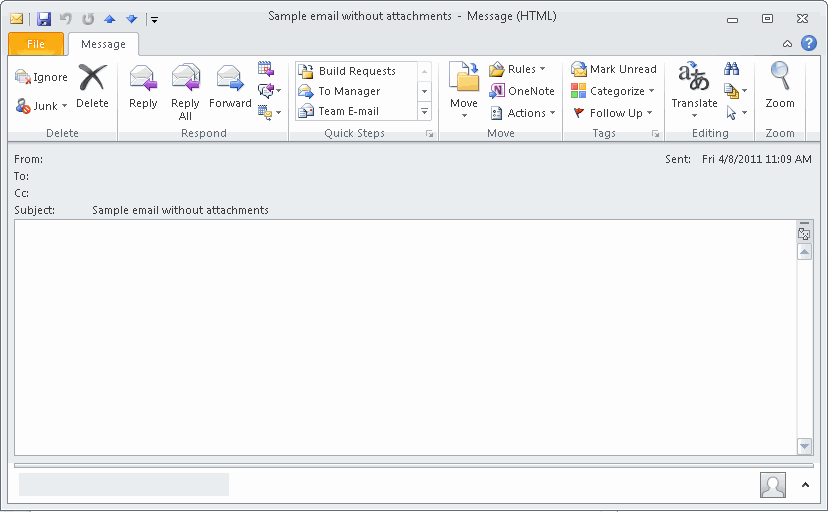The height and width of the screenshot is (512, 829).
Task: Open the More respond actions dropdown
Action: [x=269, y=112]
